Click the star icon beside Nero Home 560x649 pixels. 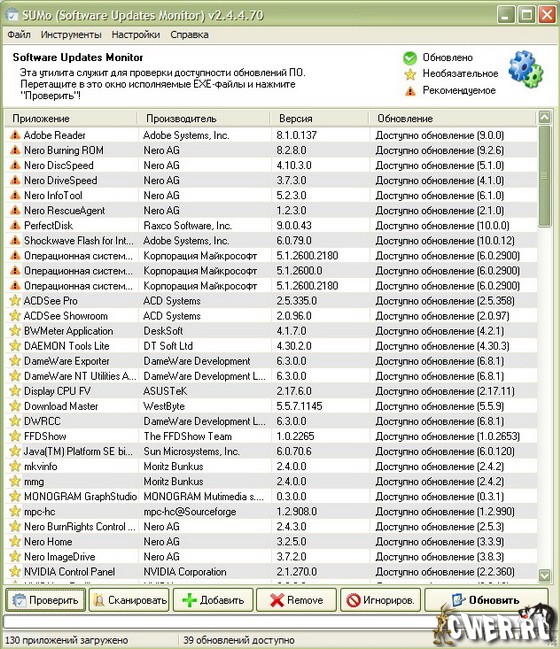pyautogui.click(x=15, y=541)
